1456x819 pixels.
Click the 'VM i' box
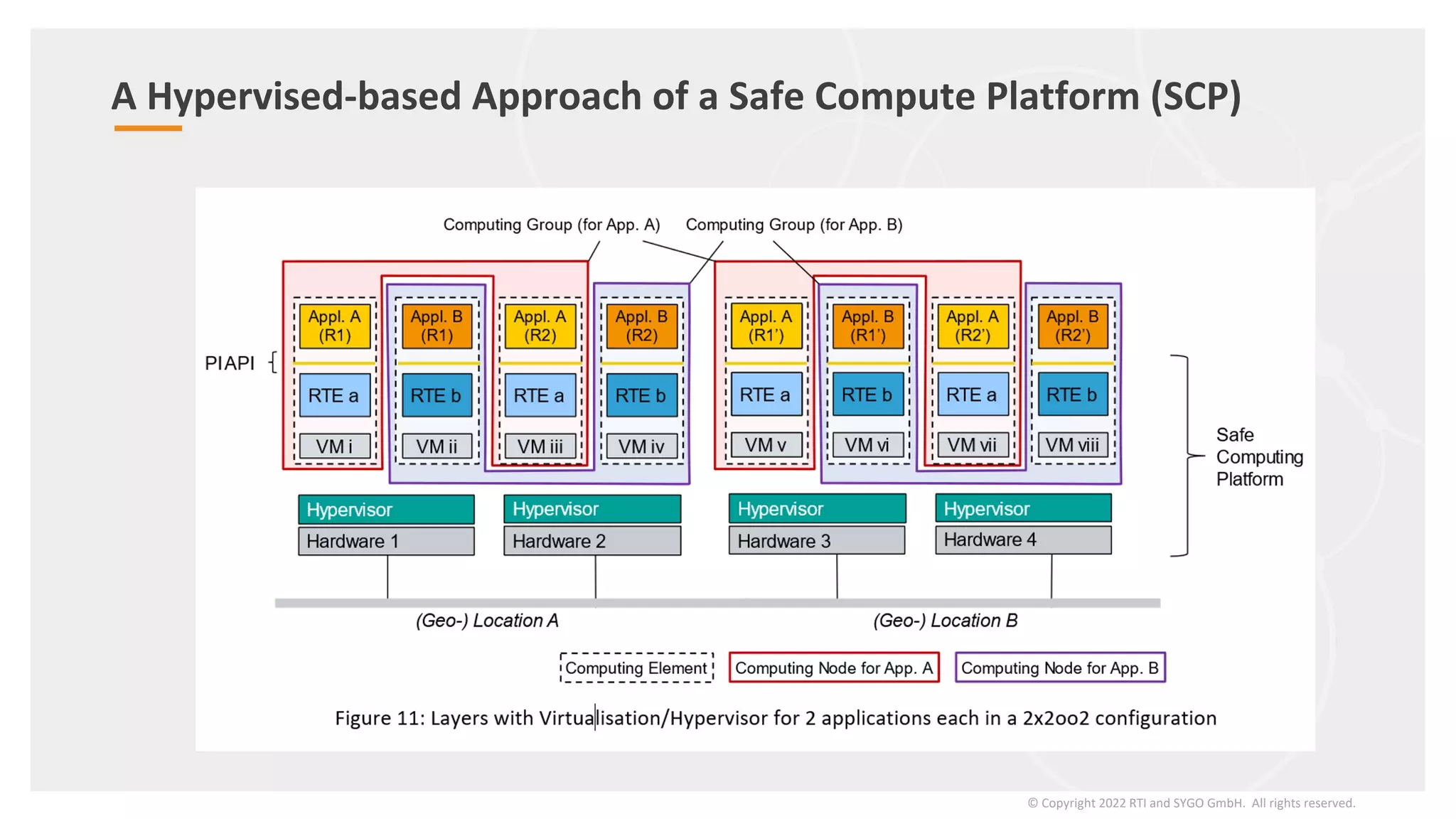335,446
